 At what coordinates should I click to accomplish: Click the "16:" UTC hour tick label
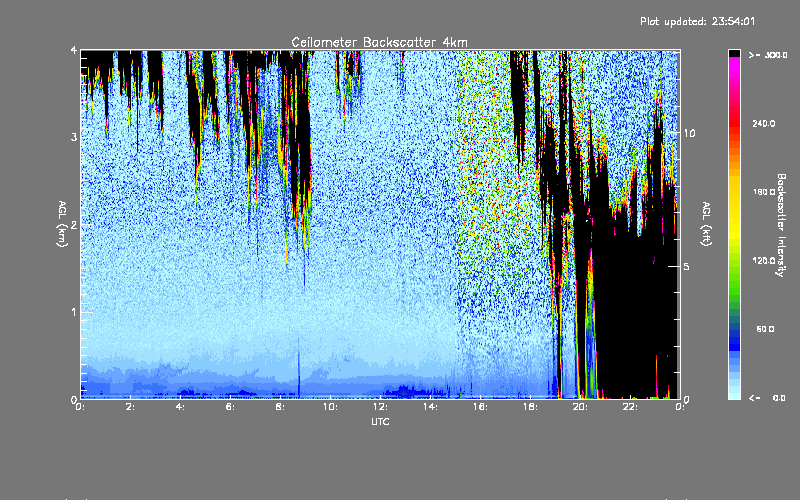click(x=480, y=407)
